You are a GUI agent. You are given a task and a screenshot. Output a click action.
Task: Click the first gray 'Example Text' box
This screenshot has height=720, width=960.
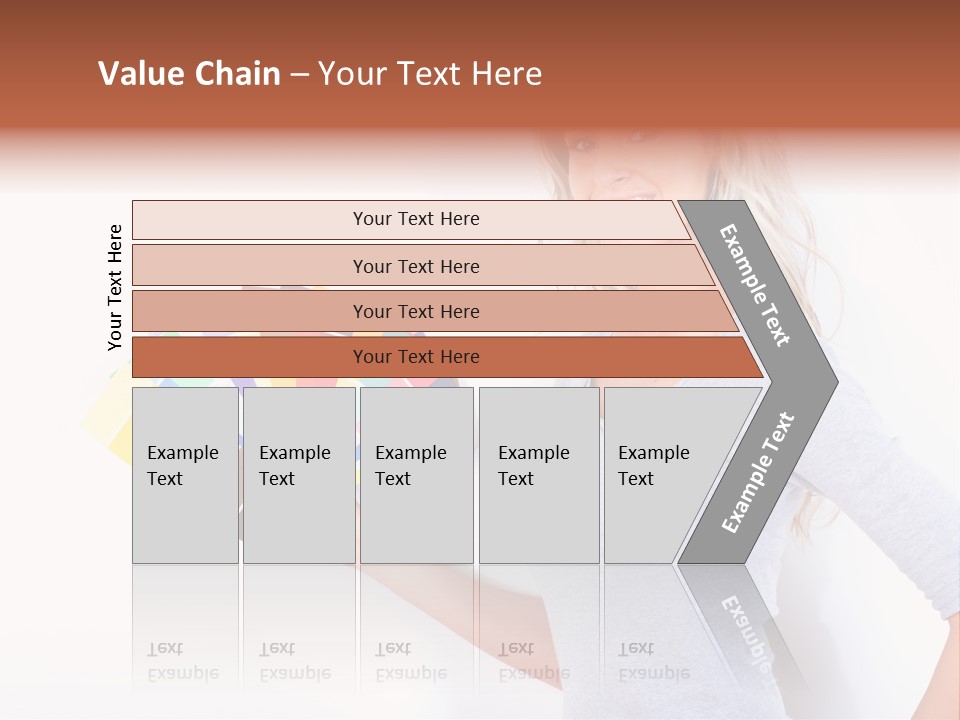click(x=186, y=475)
